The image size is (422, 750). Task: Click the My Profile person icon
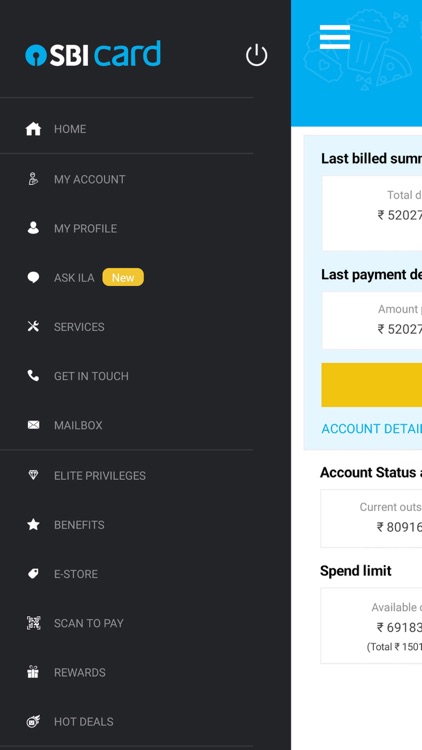[33, 228]
